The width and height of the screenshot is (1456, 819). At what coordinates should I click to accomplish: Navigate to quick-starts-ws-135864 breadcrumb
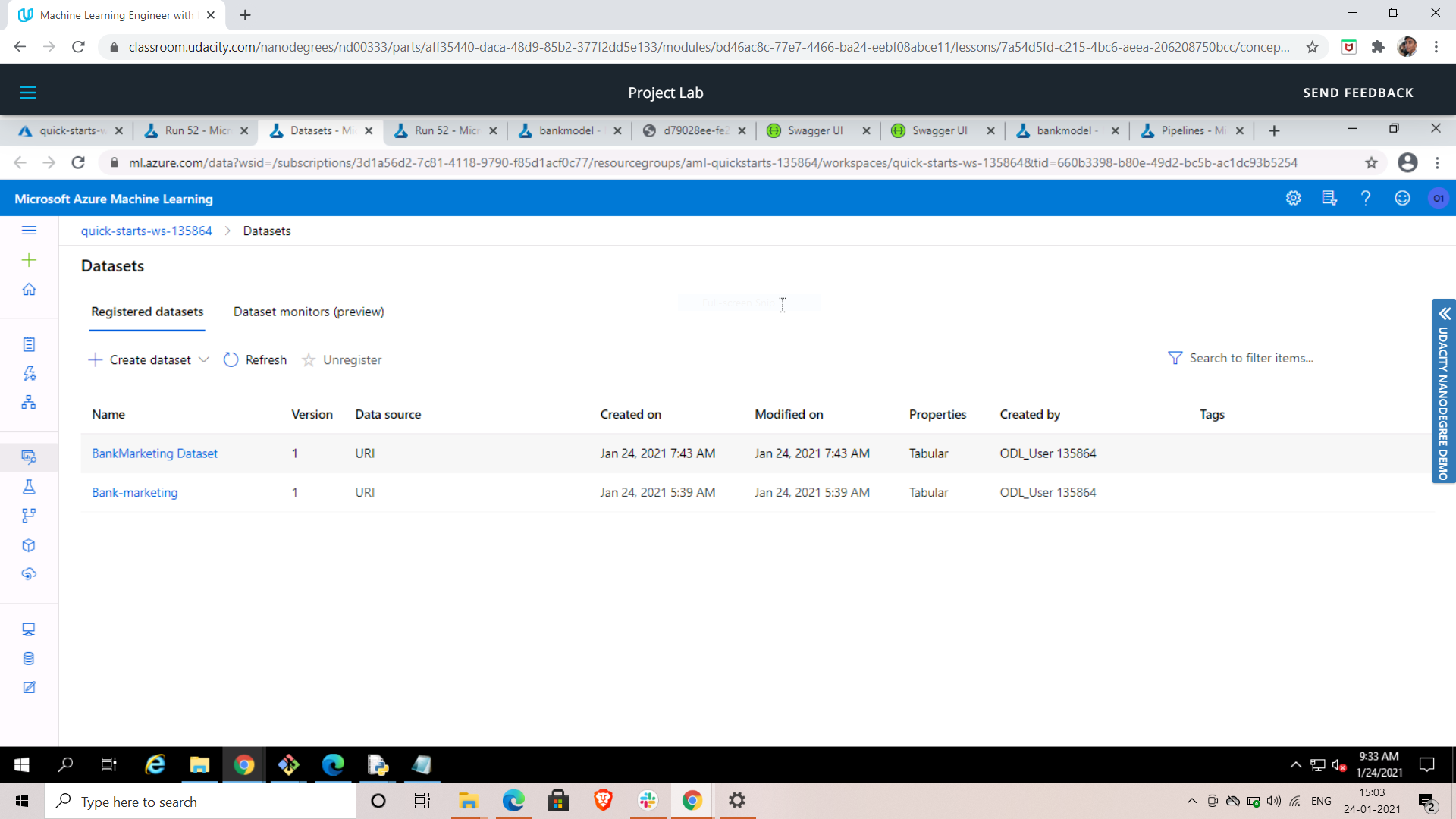point(146,231)
